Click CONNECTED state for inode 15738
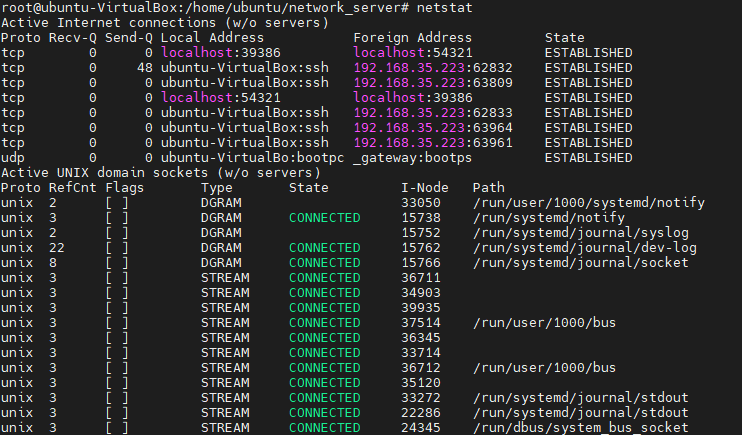This screenshot has height=435, width=742. click(x=325, y=218)
